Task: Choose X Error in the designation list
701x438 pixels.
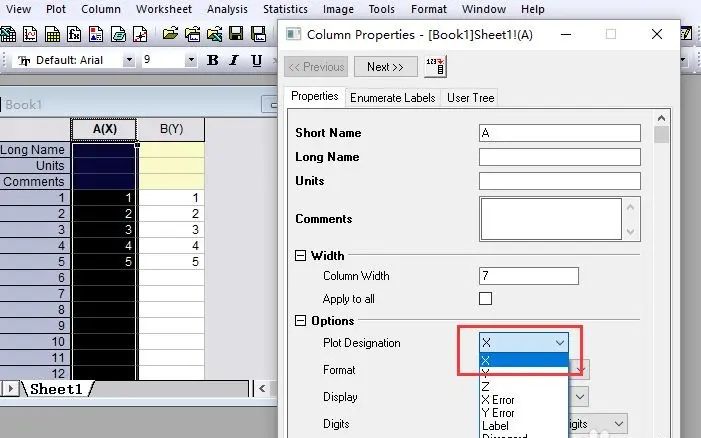Action: [x=524, y=400]
